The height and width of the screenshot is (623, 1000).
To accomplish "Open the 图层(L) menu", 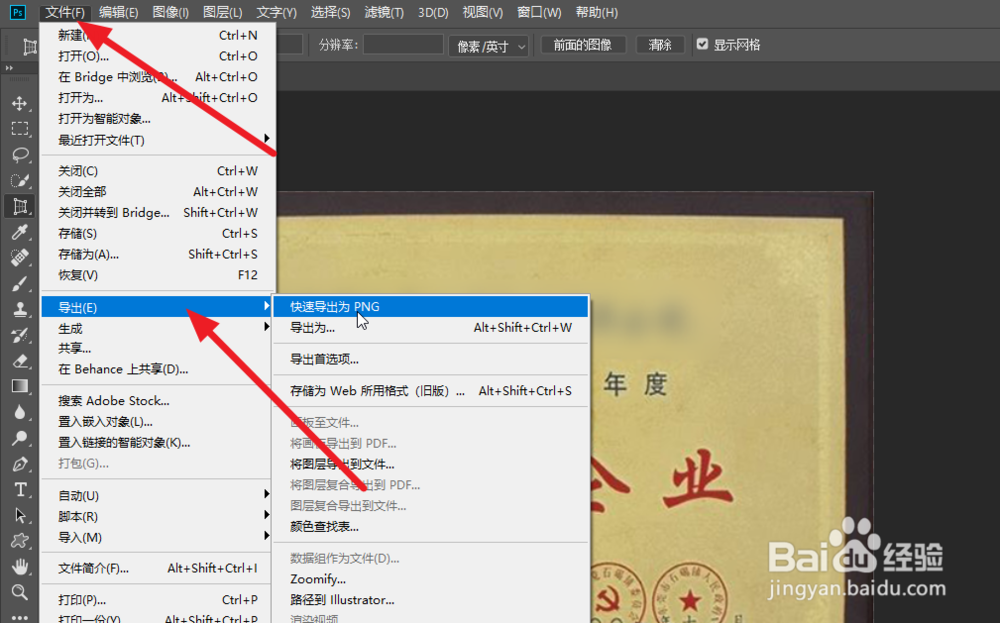I will point(223,12).
